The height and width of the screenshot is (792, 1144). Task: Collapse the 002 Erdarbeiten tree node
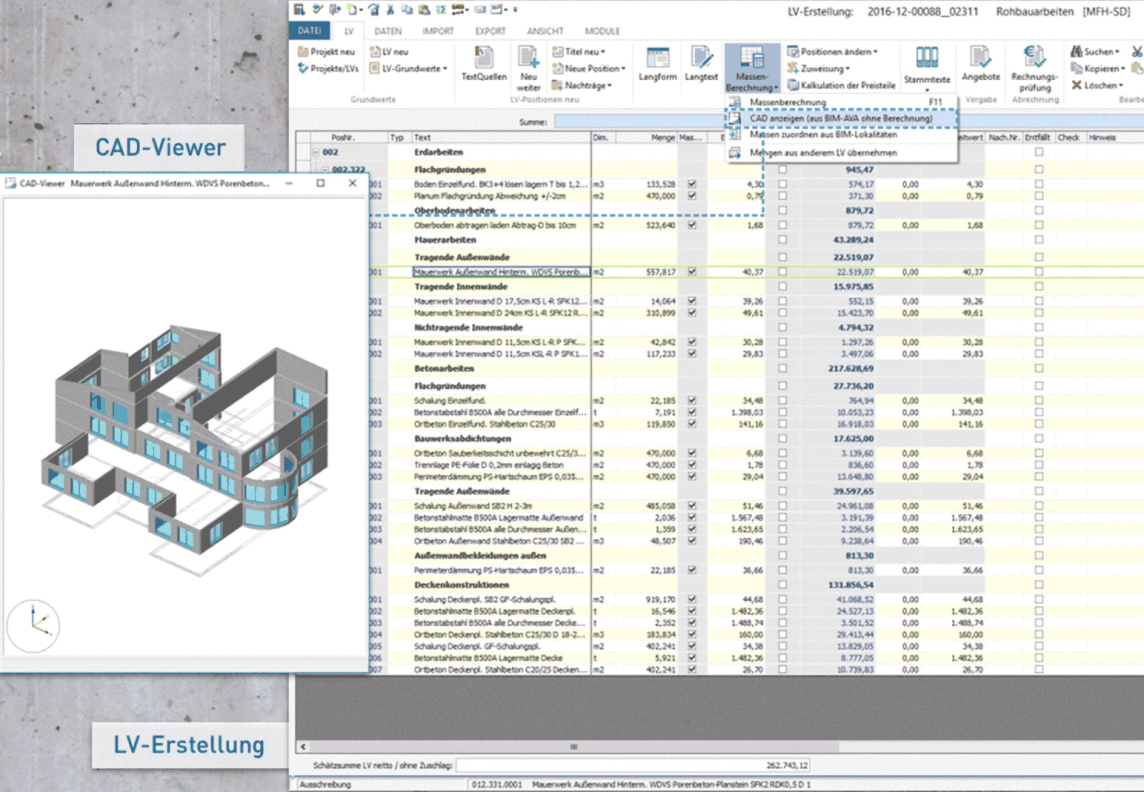click(316, 152)
